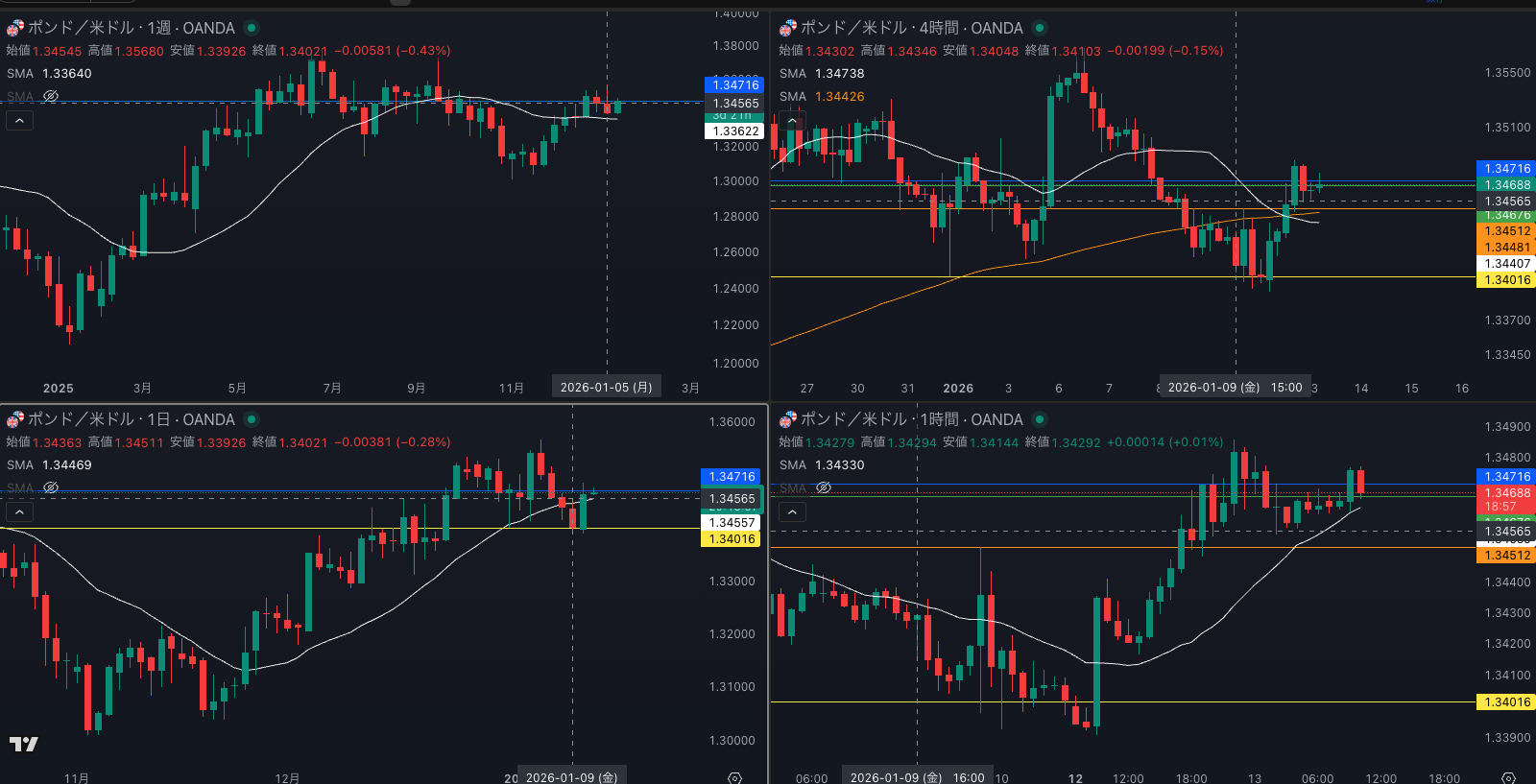Collapse the indicator legend on 1-hour chart

click(792, 511)
